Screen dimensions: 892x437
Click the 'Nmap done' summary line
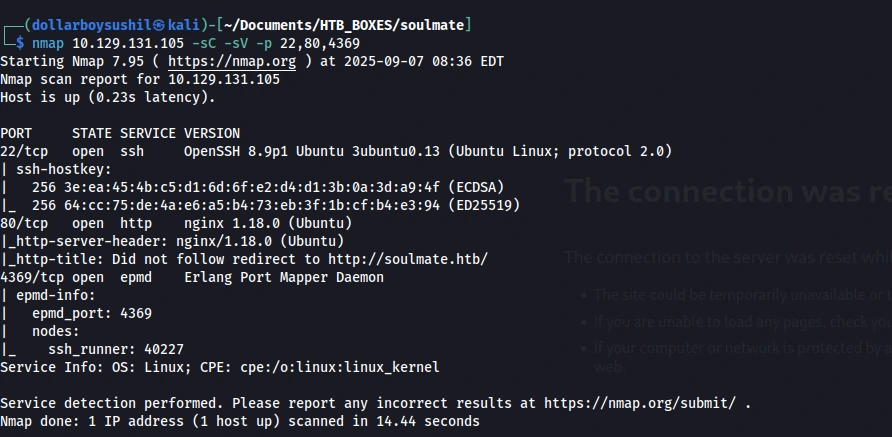[240, 421]
